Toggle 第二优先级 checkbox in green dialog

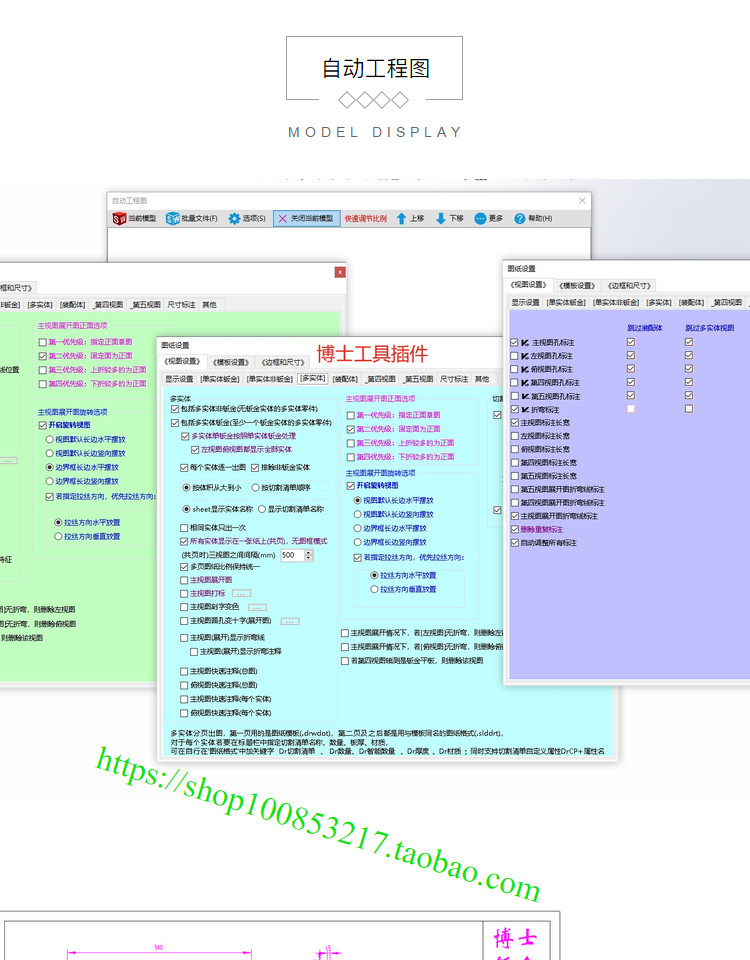[42, 356]
